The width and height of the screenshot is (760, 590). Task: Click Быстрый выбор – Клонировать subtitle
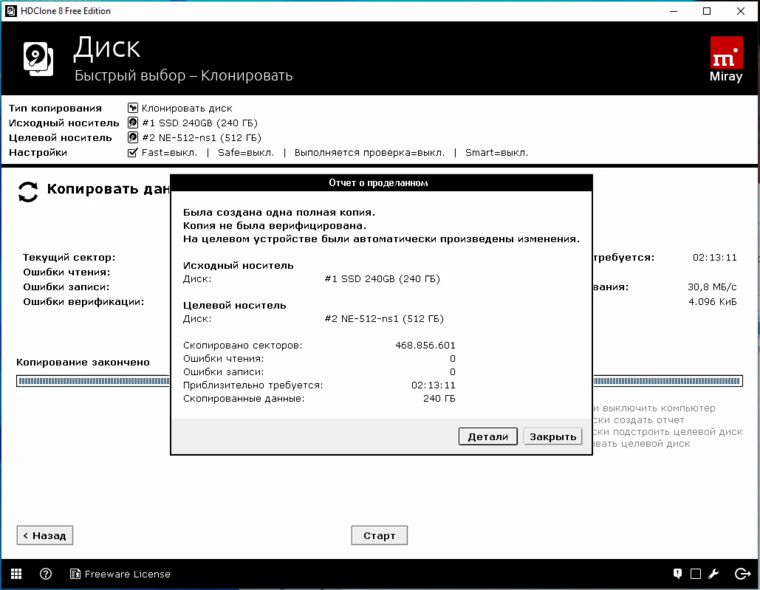pyautogui.click(x=183, y=76)
